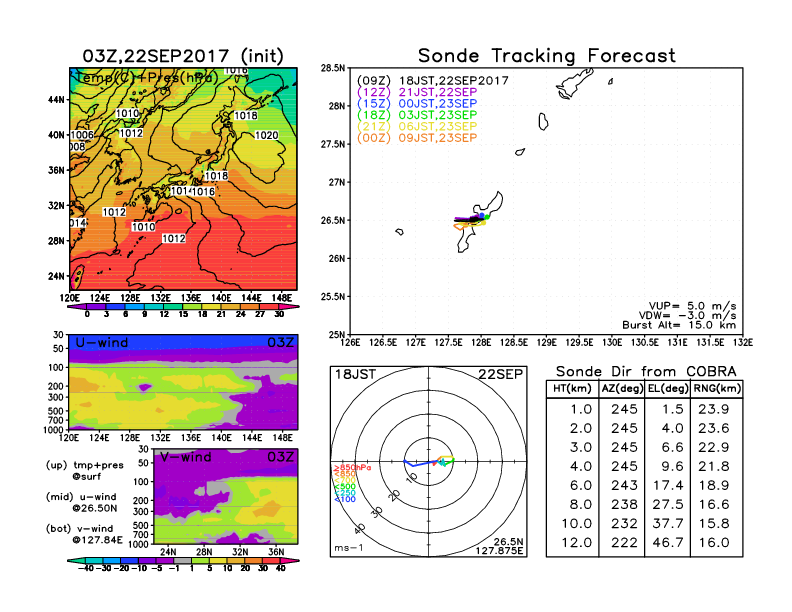
Task: Click the "18JST" label on the hodograph
Action: coord(356,375)
